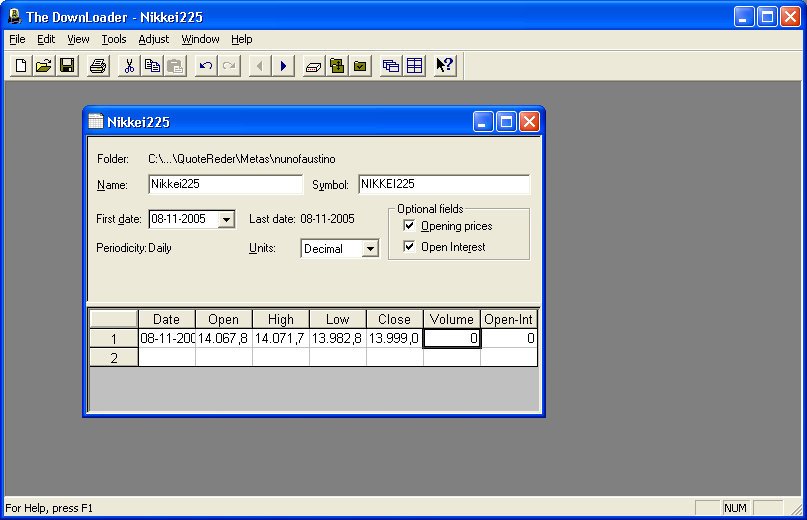Maximize the Nikkei225 child window
The width and height of the screenshot is (807, 520).
tap(506, 122)
